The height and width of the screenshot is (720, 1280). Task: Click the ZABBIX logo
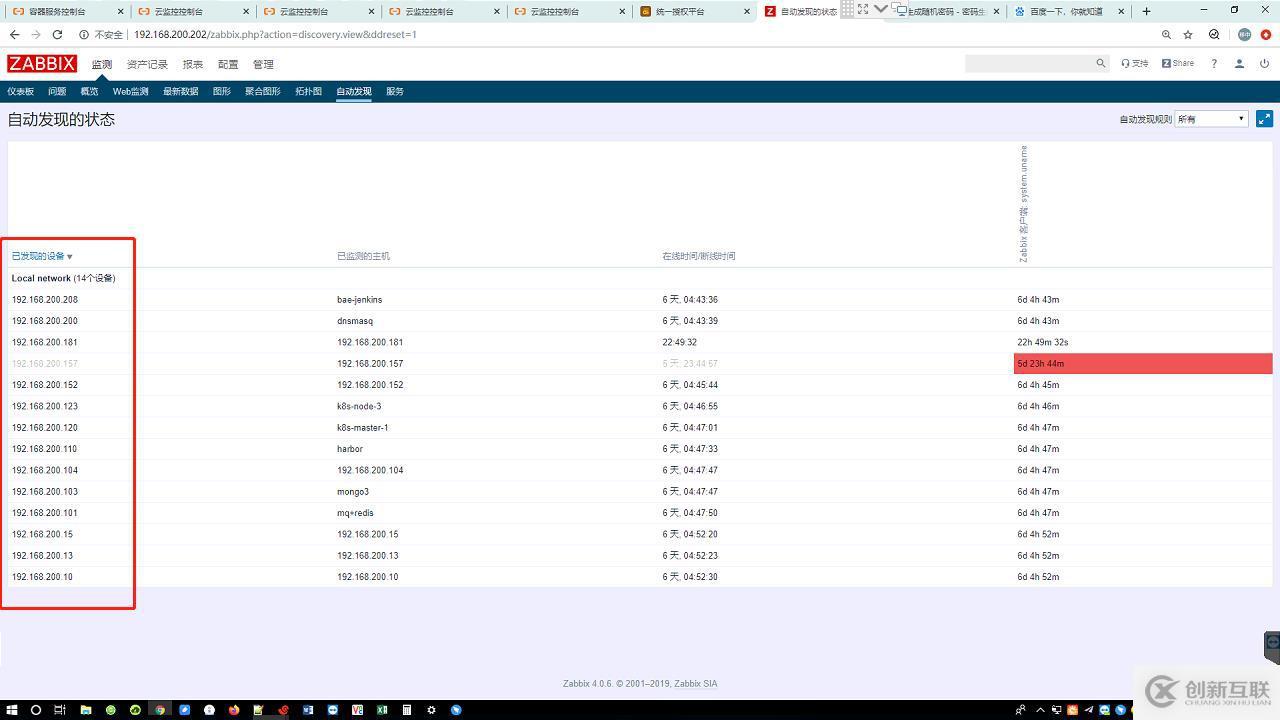pos(42,63)
